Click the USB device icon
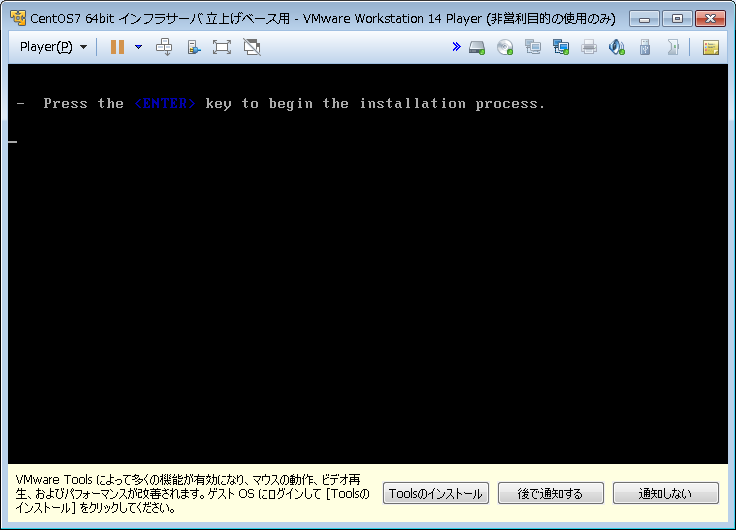The image size is (736, 530). 645,47
